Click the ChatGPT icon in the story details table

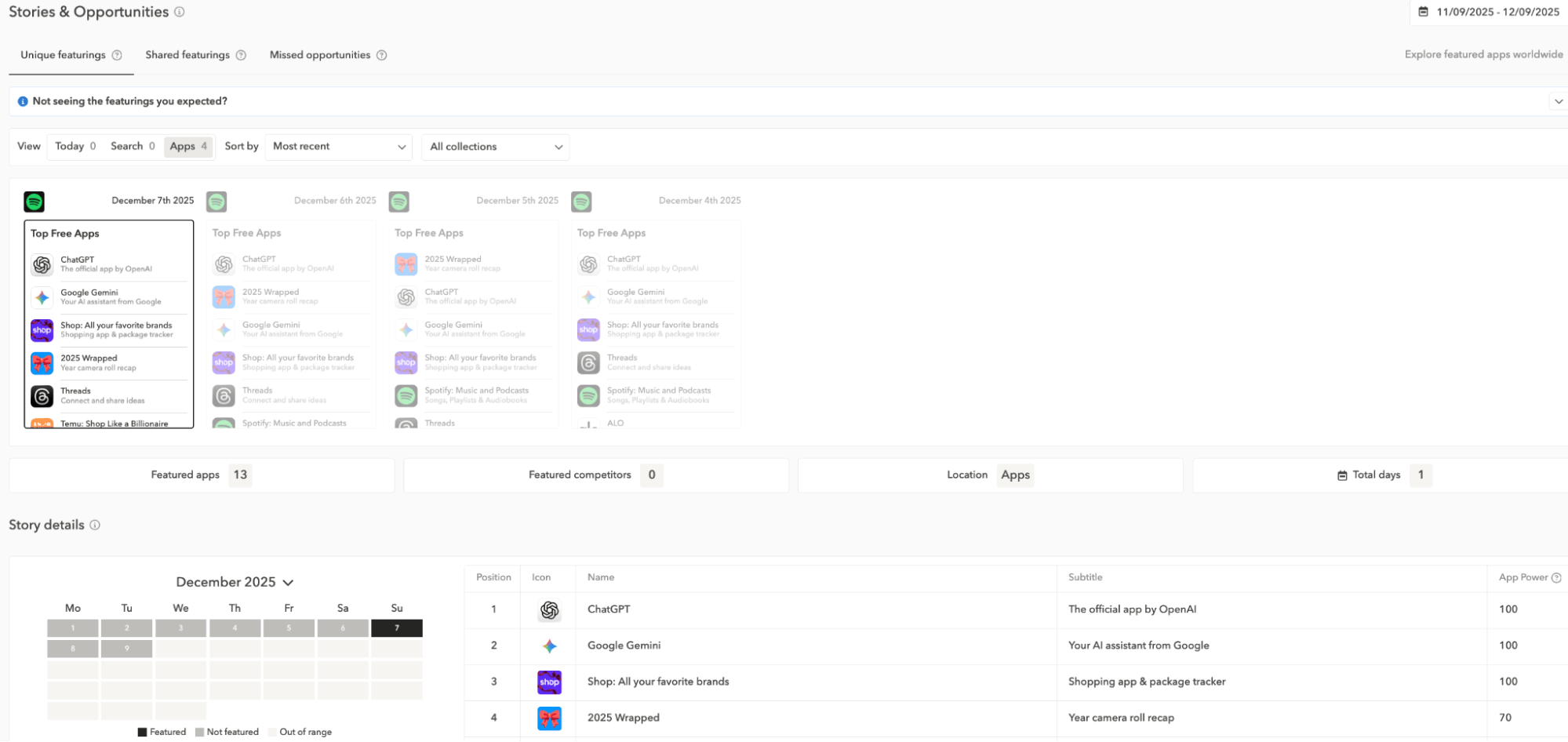point(548,609)
